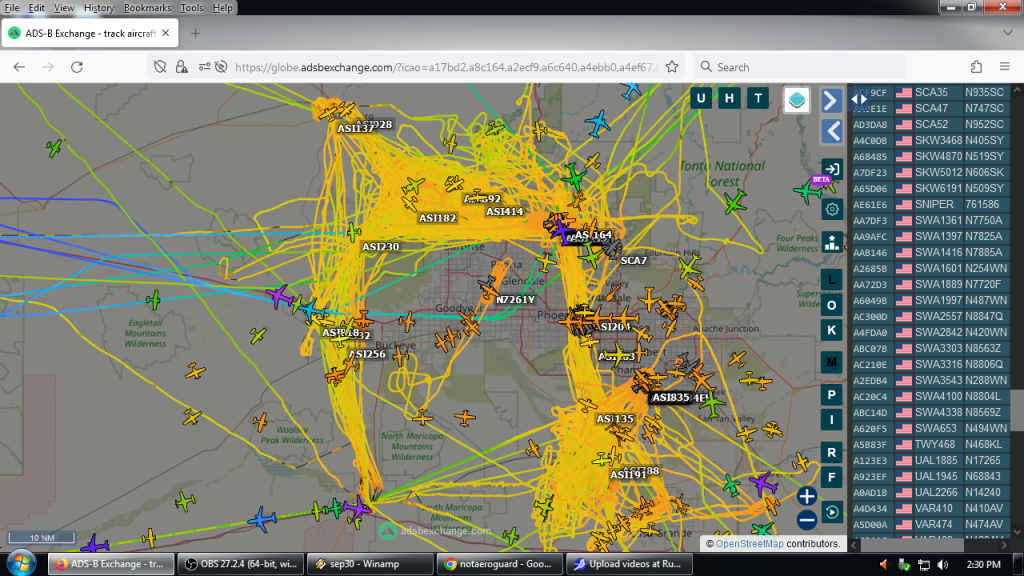Click the login arrow icon
The width and height of the screenshot is (1024, 576).
[x=831, y=169]
